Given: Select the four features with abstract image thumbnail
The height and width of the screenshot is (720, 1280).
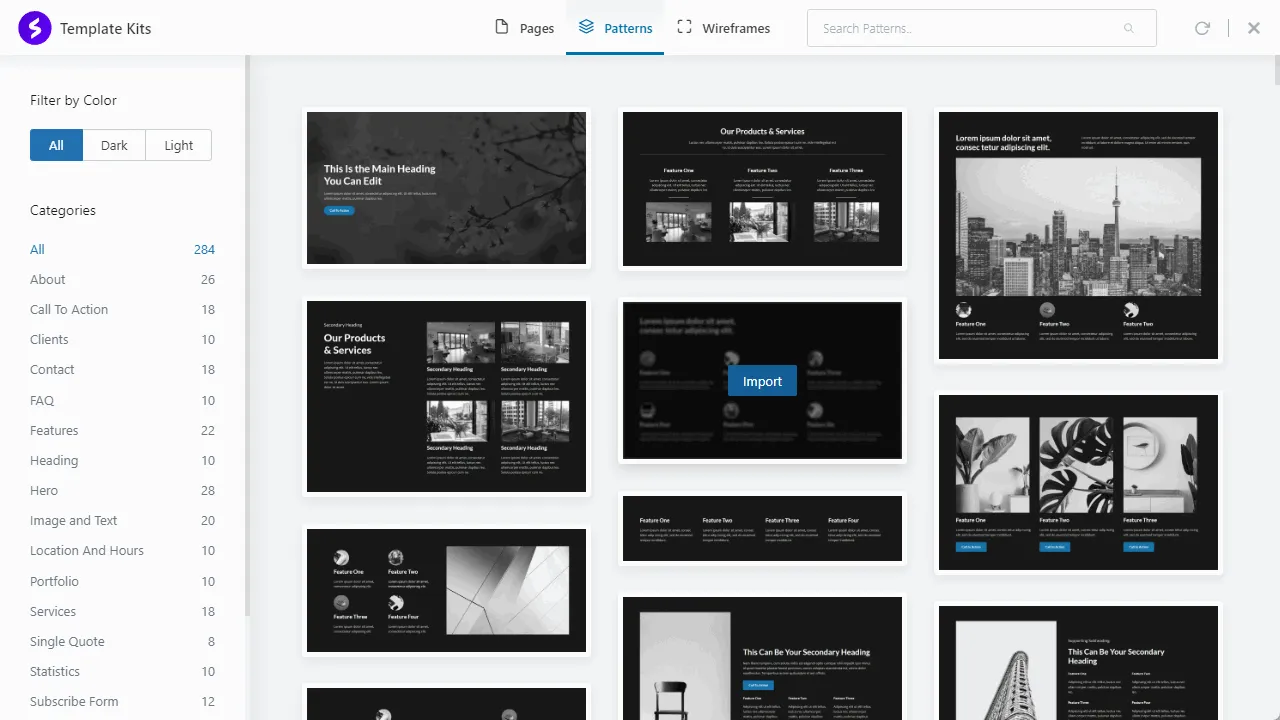Looking at the screenshot, I should coord(446,590).
